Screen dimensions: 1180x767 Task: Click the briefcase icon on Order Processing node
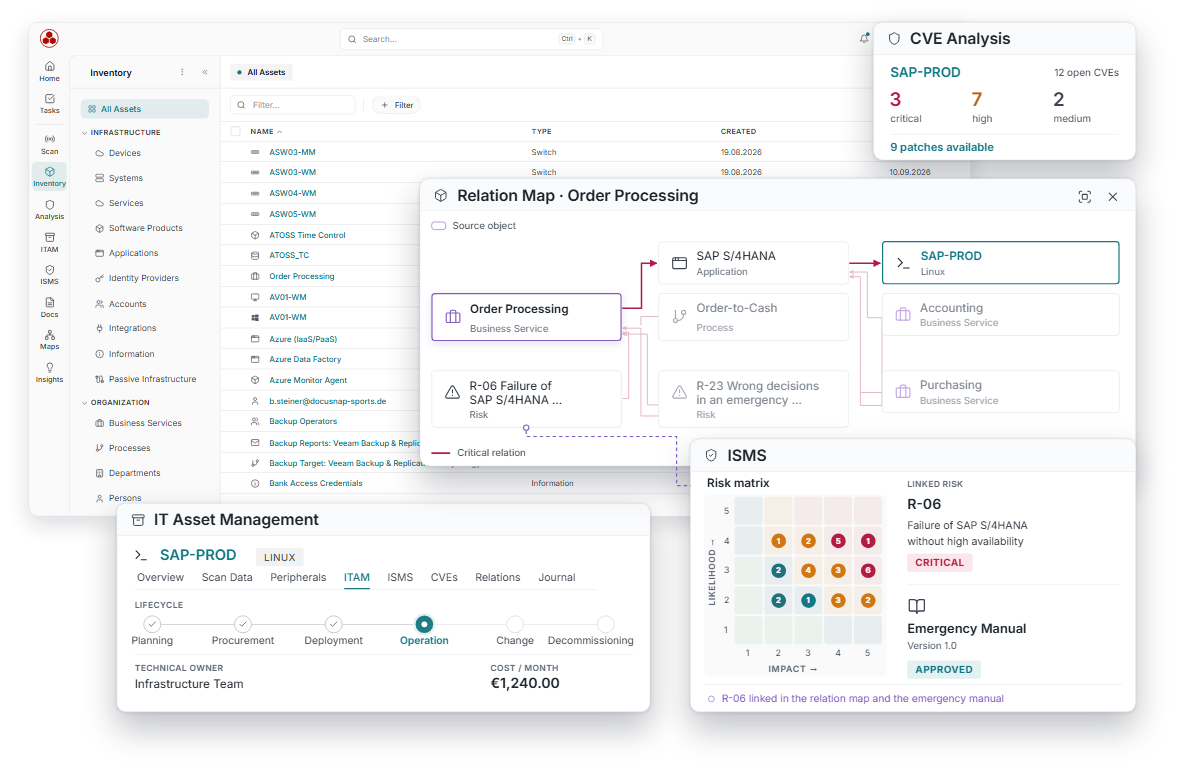tap(453, 317)
